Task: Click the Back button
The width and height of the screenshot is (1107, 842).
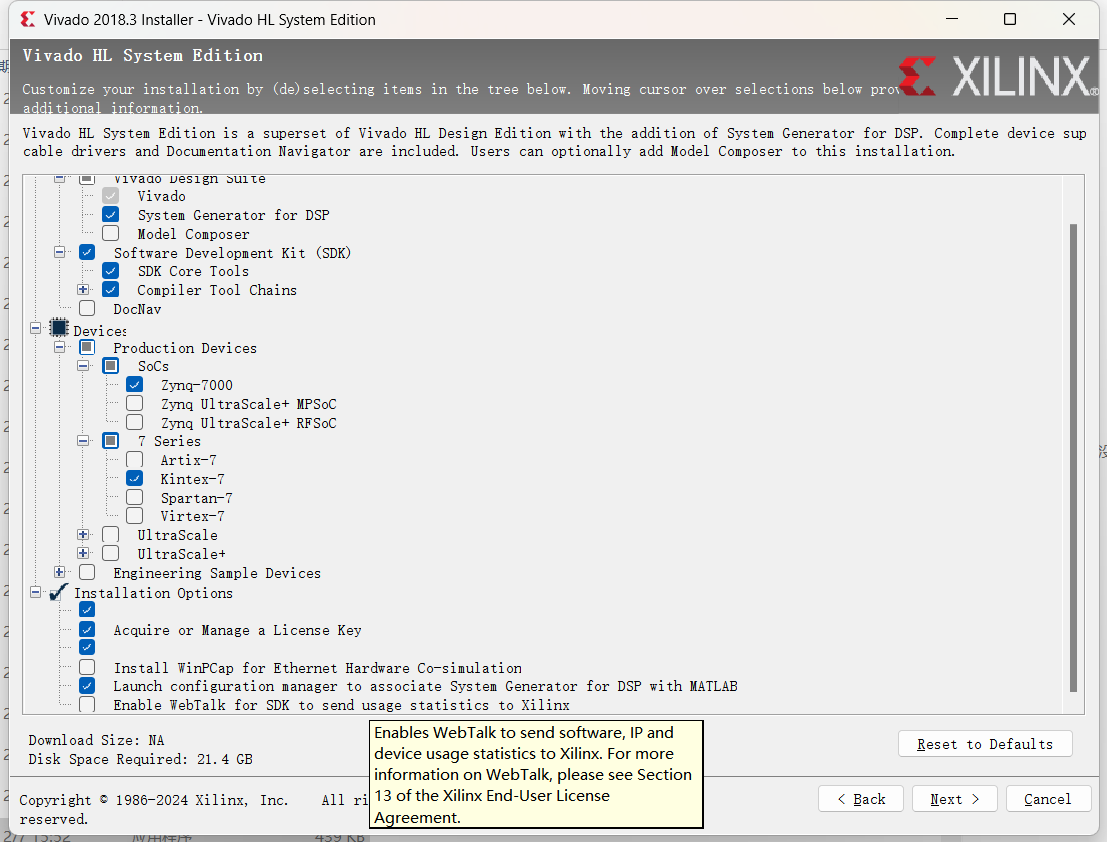Action: click(861, 799)
